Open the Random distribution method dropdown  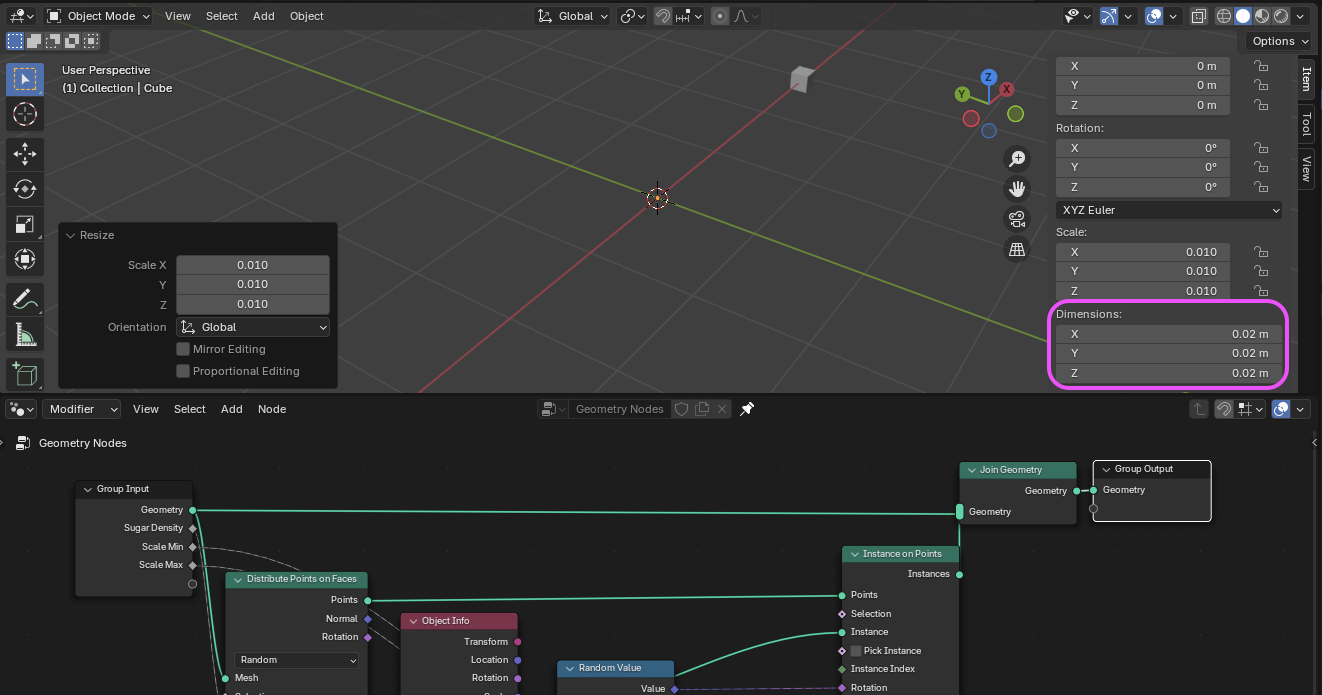coord(297,660)
